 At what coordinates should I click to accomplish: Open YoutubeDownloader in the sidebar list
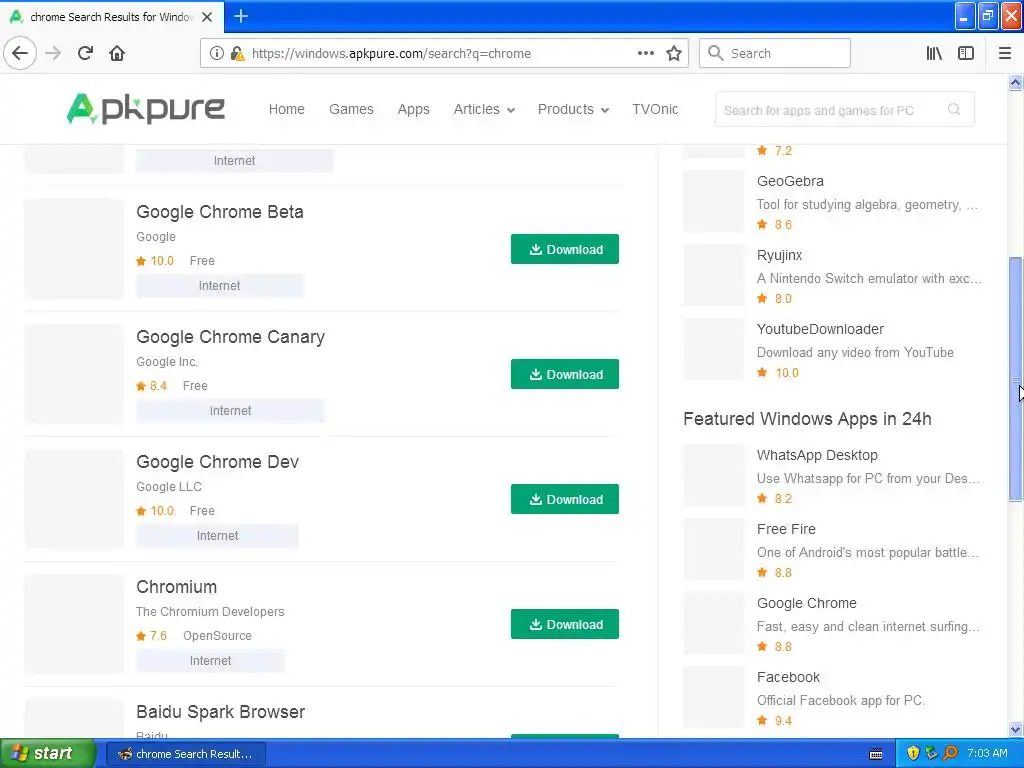820,329
